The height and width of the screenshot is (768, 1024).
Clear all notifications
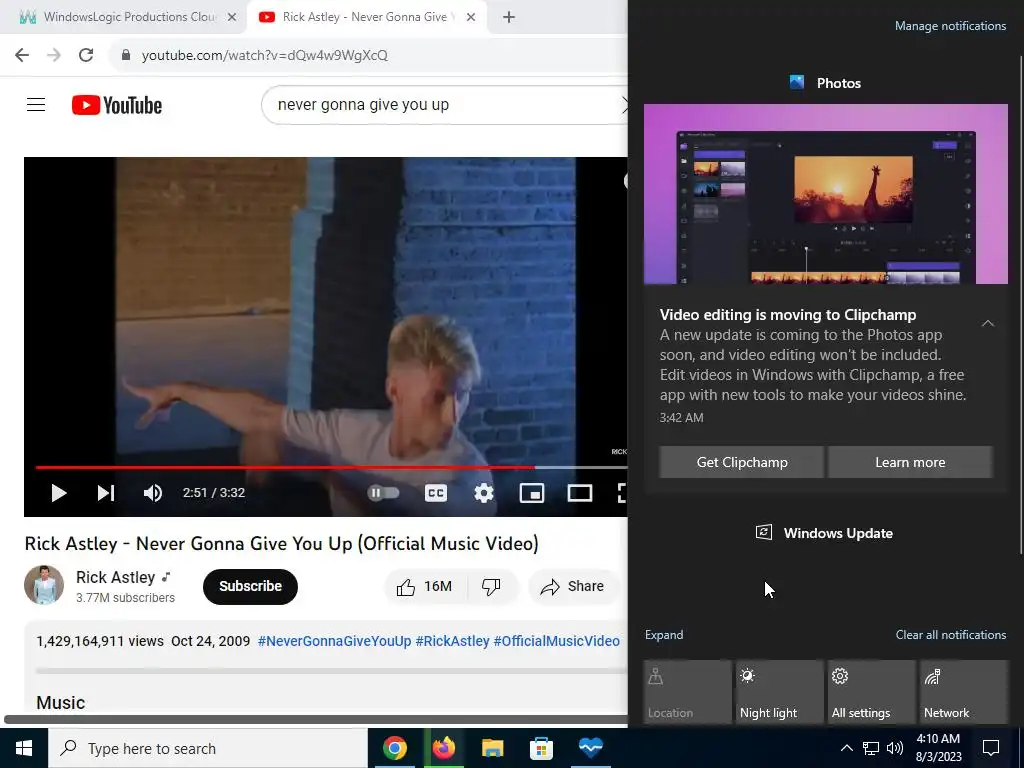tap(951, 635)
